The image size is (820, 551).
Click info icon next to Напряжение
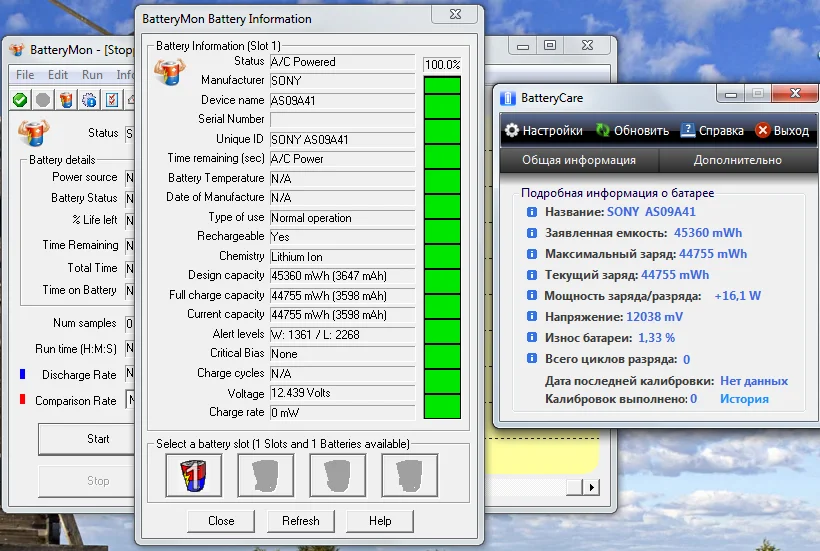532,316
